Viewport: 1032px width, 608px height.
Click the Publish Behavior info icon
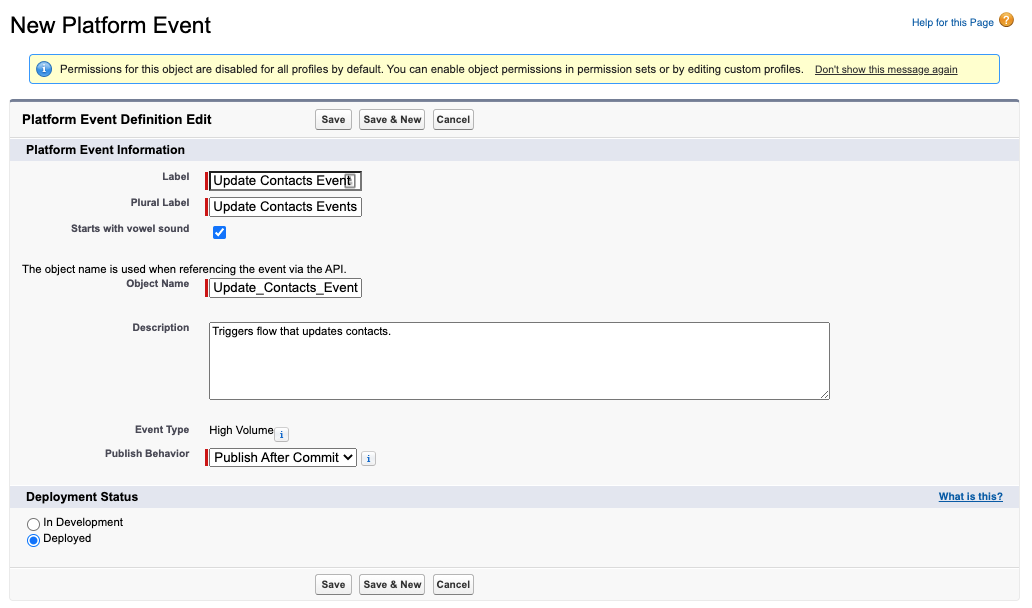pyautogui.click(x=368, y=458)
